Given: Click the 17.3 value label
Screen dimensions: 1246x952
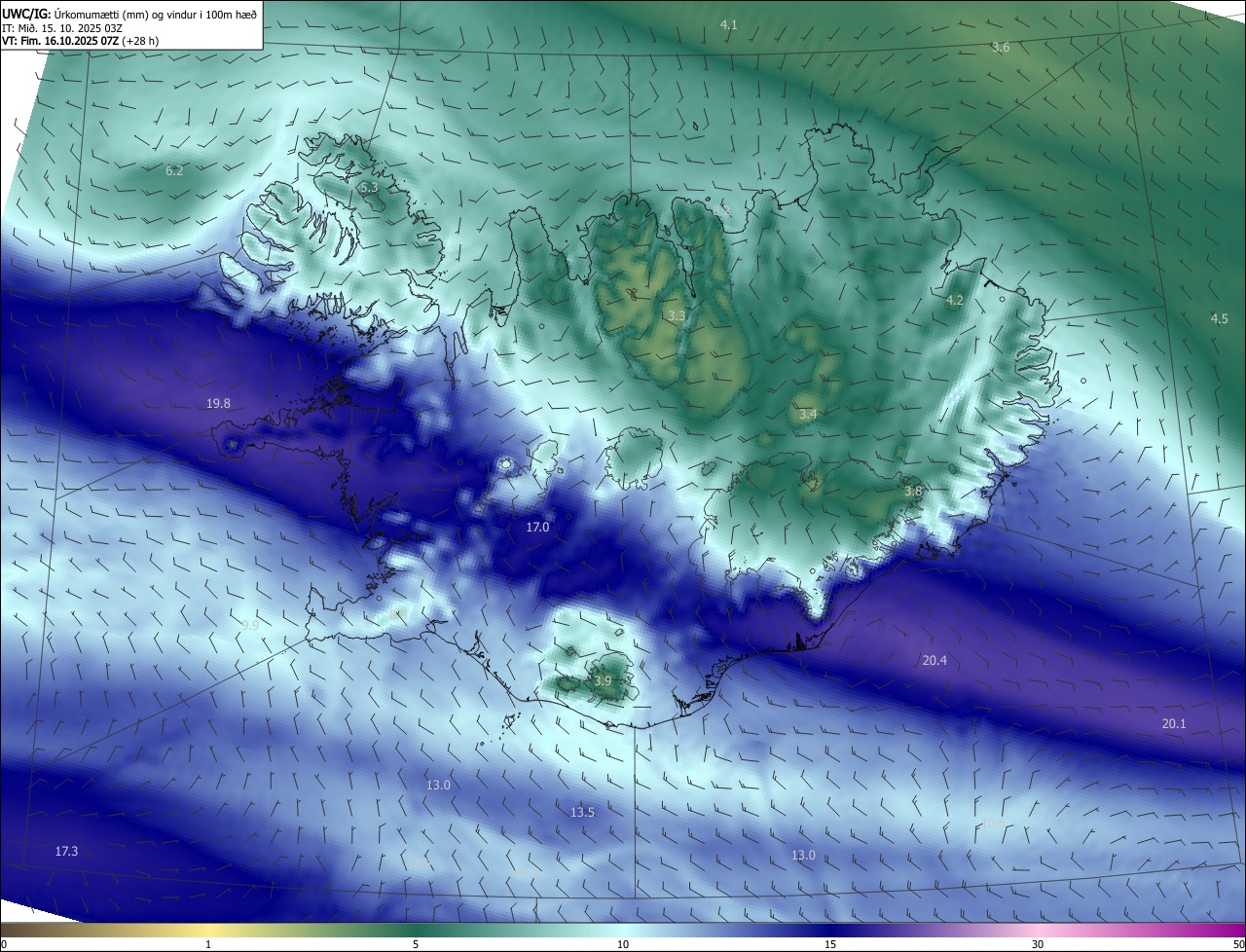Looking at the screenshot, I should click(x=66, y=852).
